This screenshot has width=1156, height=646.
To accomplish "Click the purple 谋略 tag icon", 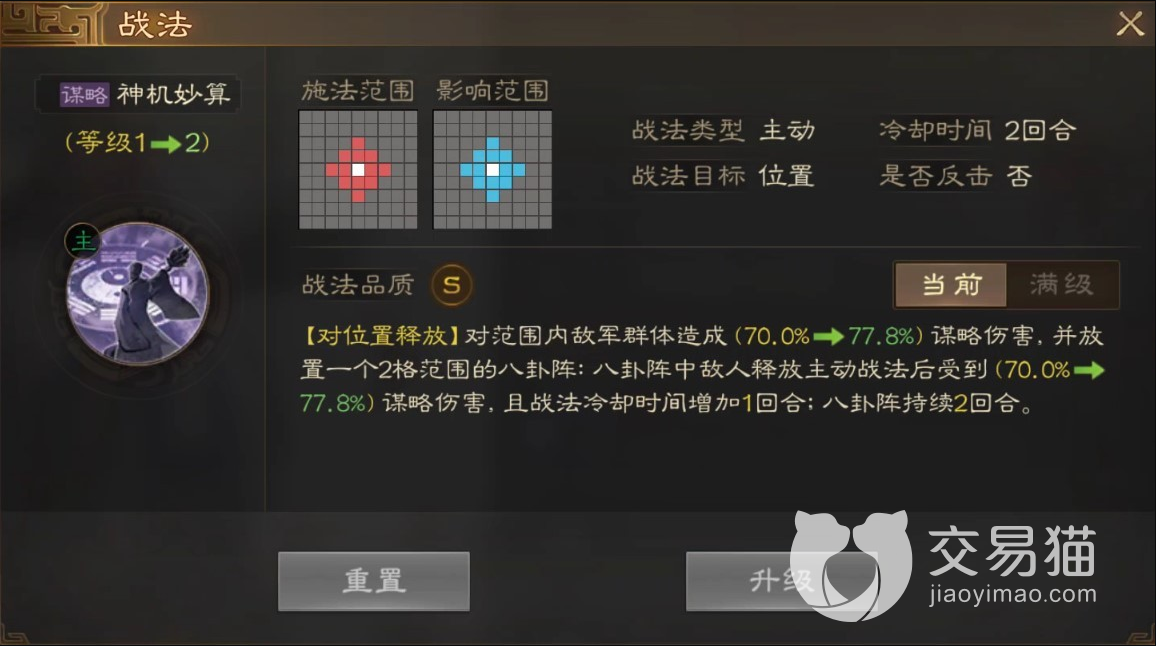I will point(84,94).
